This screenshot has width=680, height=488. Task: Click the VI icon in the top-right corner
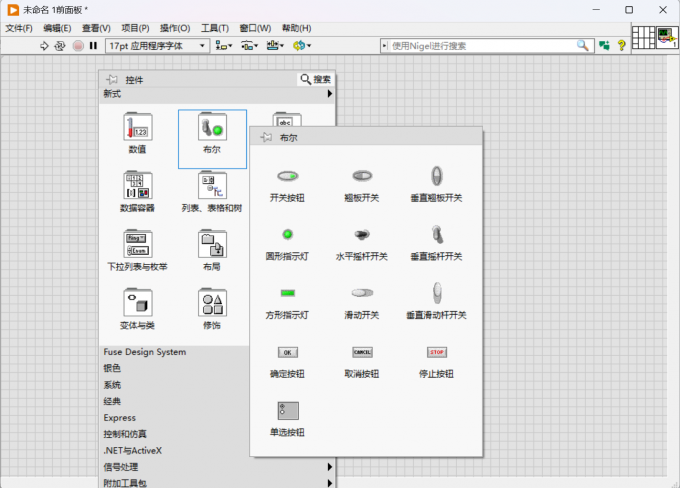[x=667, y=38]
